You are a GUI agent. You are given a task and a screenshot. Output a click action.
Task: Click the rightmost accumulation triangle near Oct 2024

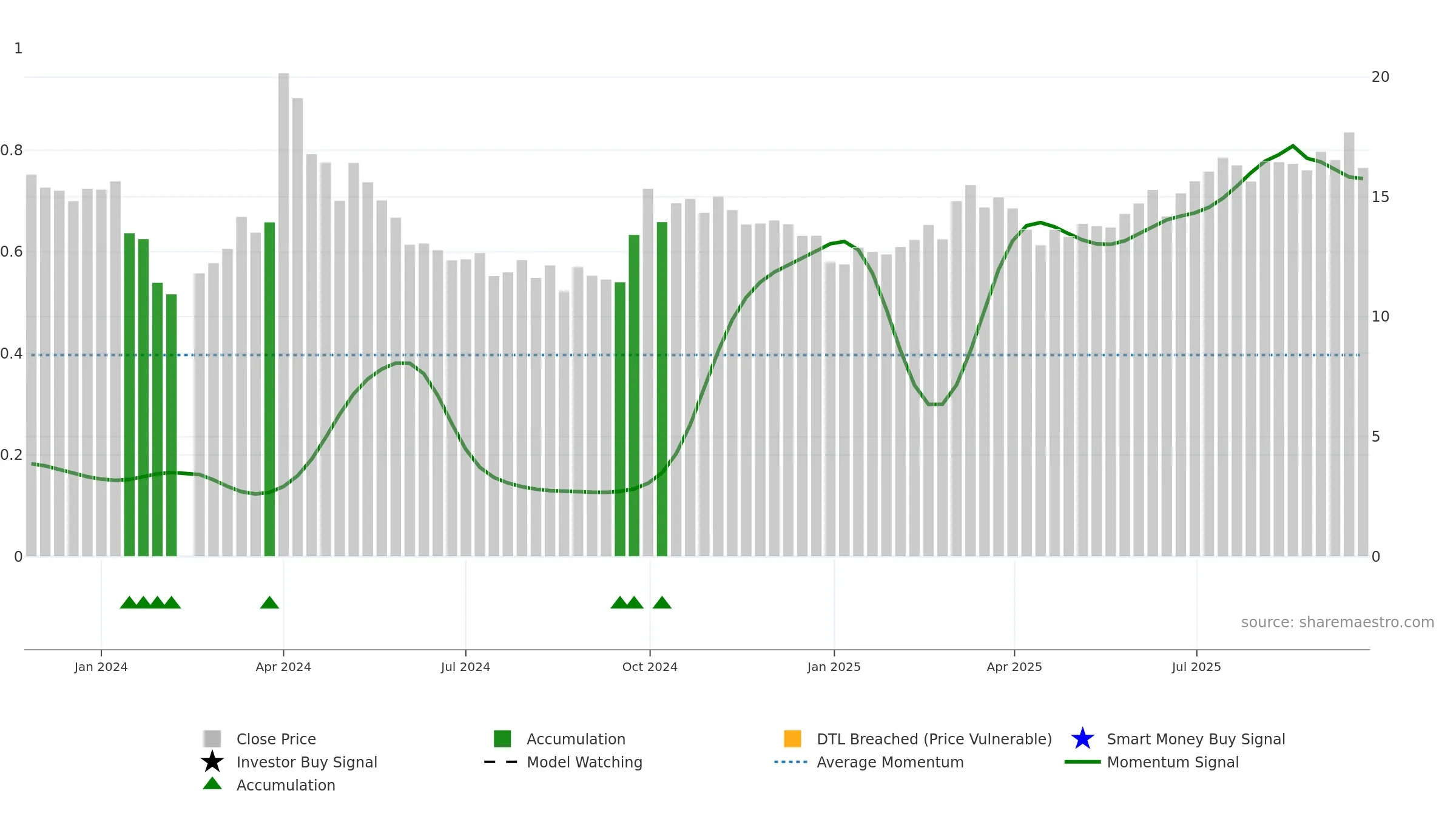click(x=662, y=602)
